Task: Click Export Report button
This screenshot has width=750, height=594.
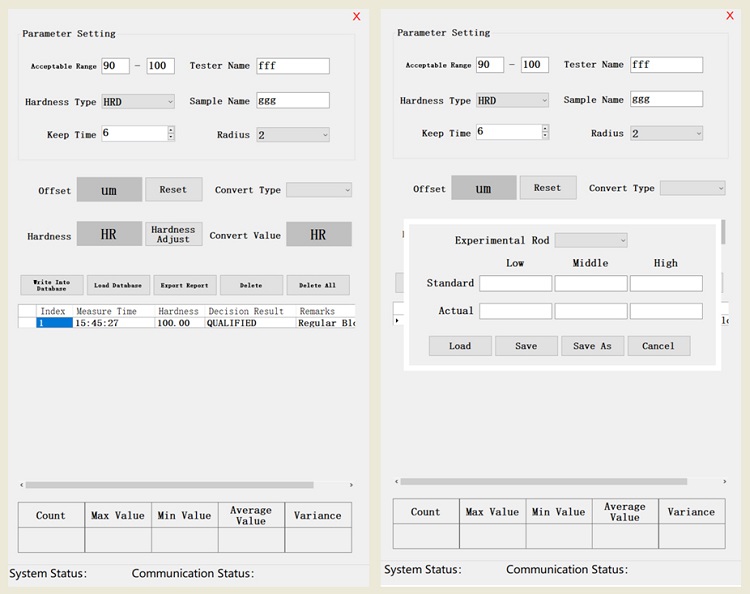Action: click(185, 285)
